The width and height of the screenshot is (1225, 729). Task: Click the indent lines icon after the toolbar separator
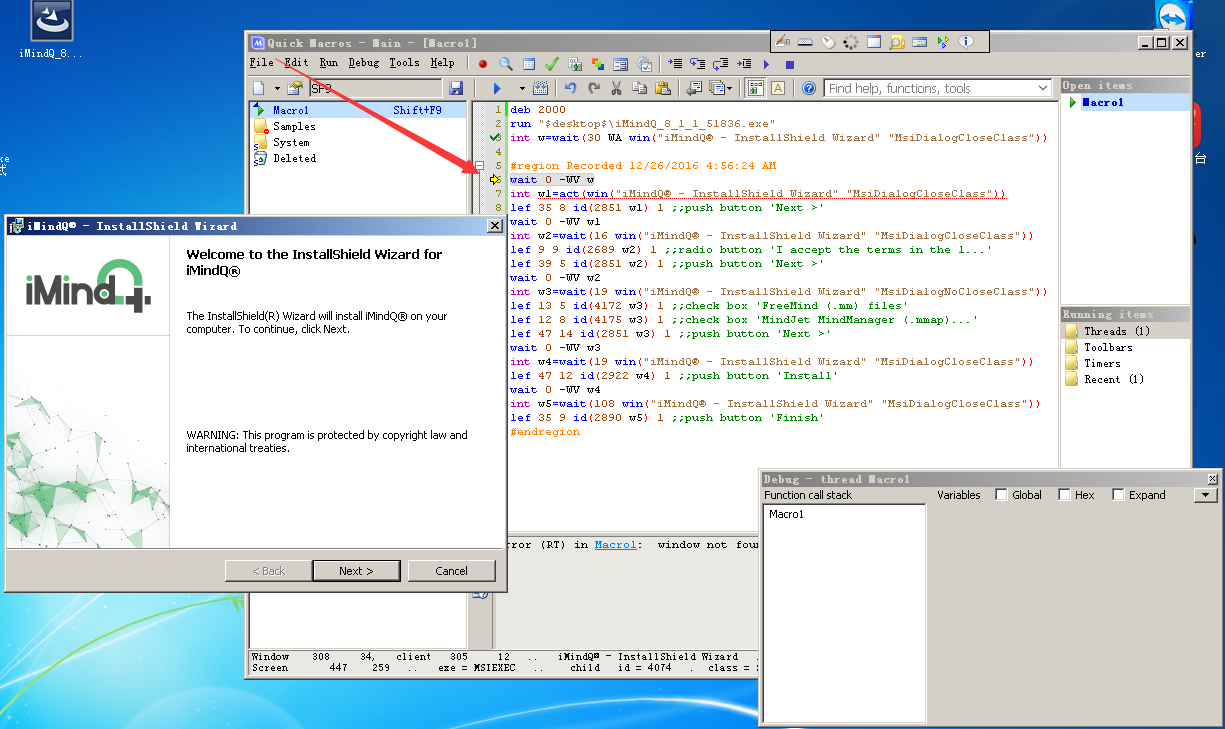coord(675,63)
